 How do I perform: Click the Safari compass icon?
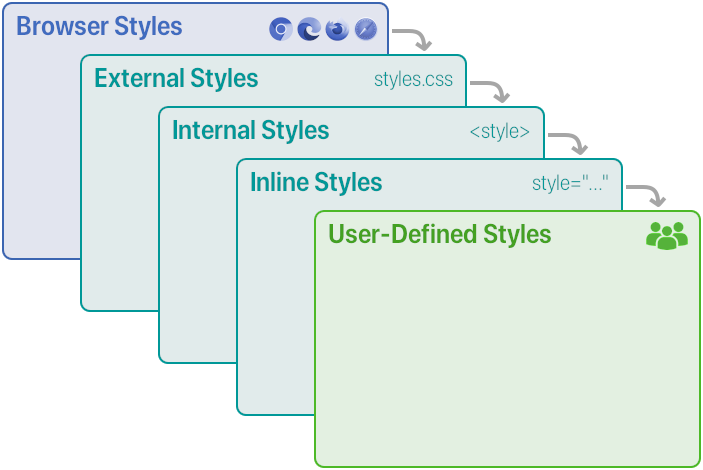[365, 30]
